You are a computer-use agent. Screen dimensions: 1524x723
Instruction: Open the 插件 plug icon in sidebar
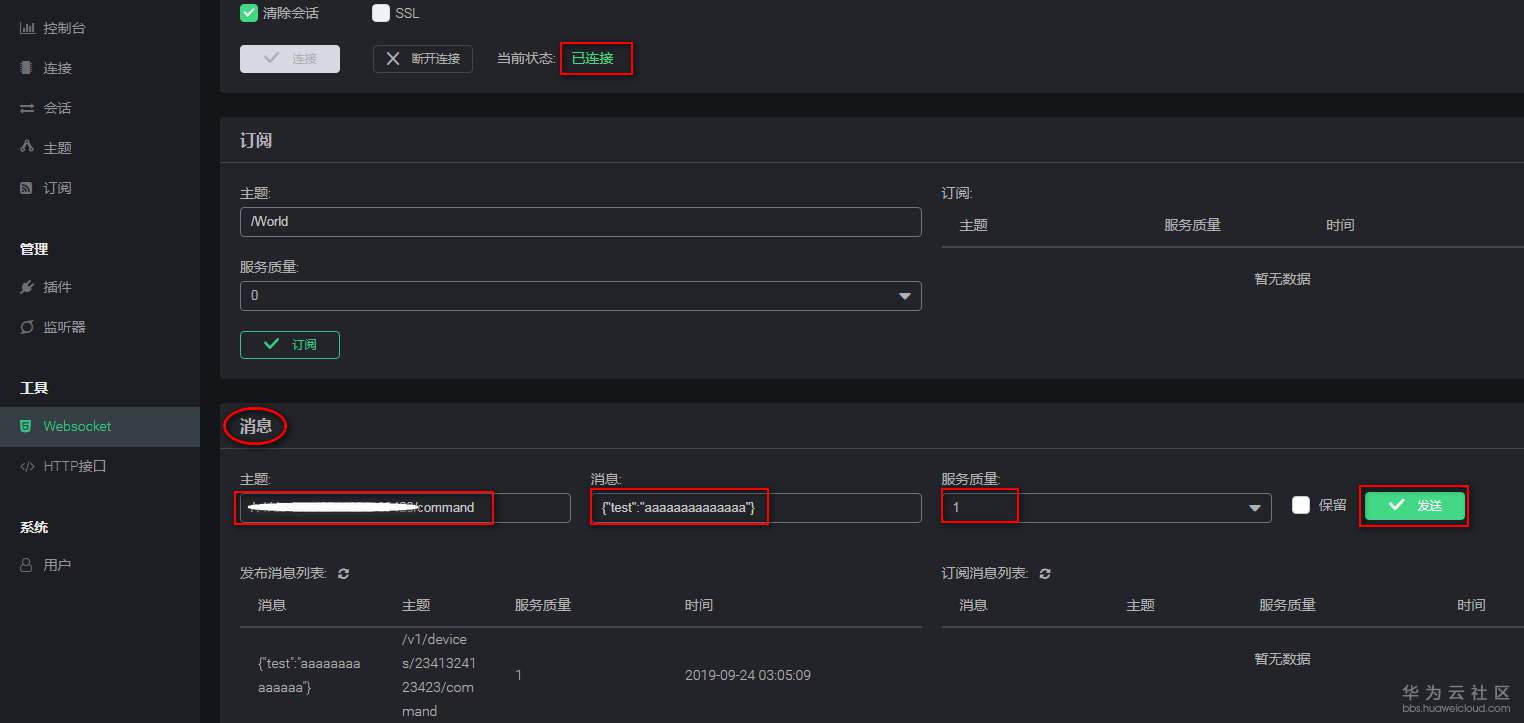coord(27,287)
